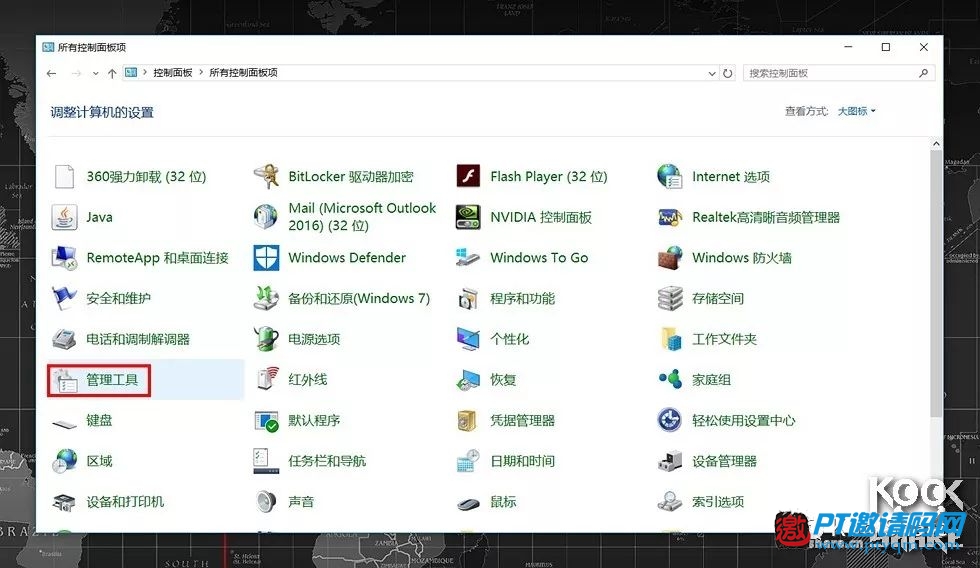Go up one level with up arrow
This screenshot has height=568, width=980.
click(112, 73)
